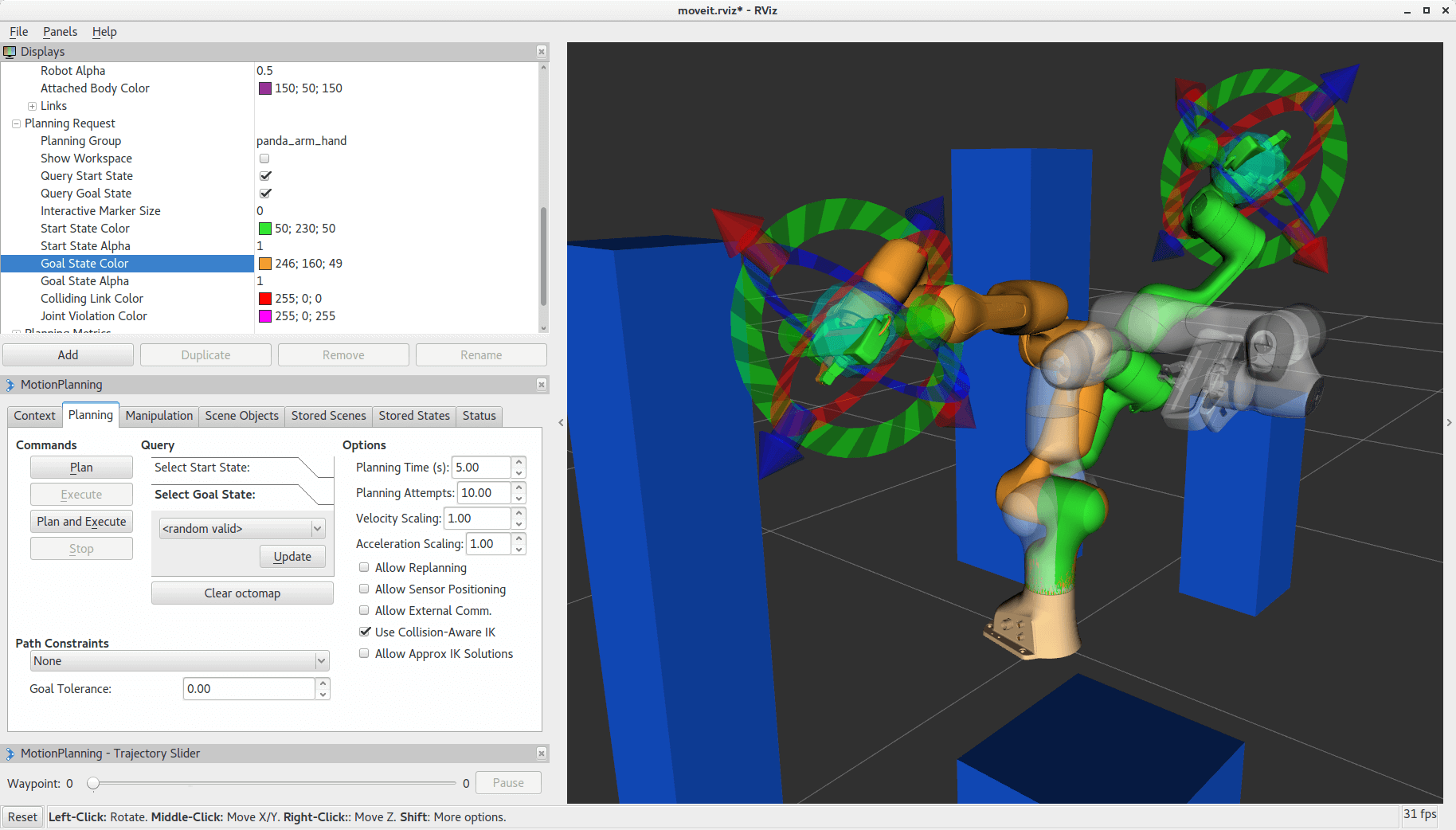Close the Trajectory Slider panel
Viewport: 1456px width, 830px height.
tap(542, 754)
